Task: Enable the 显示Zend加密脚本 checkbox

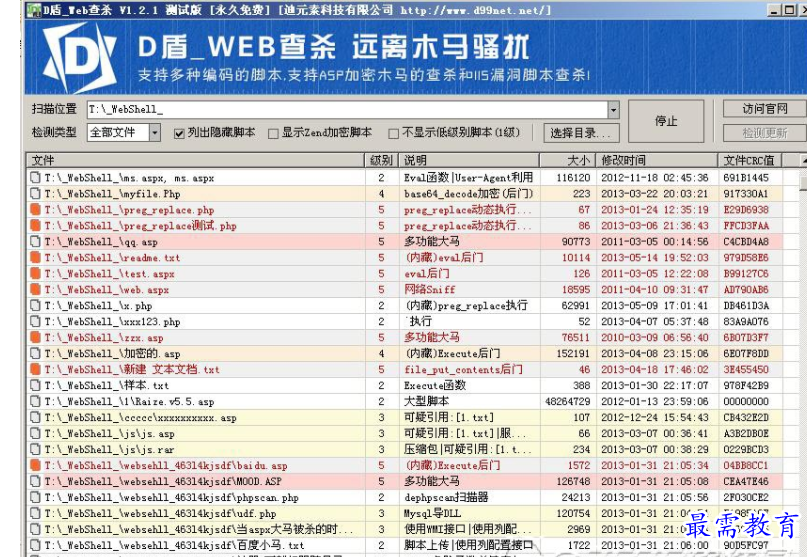Action: click(273, 133)
